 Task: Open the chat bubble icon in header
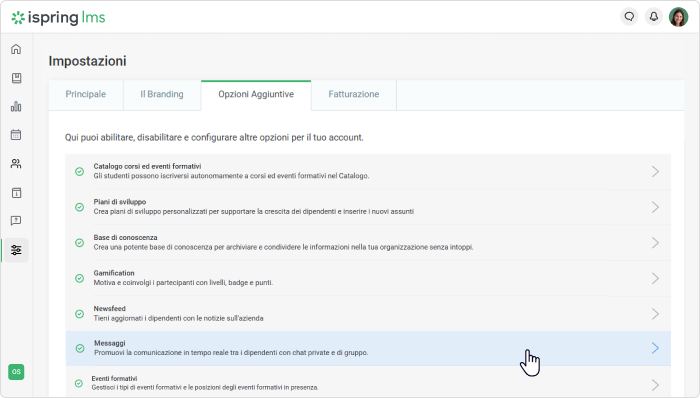(629, 17)
